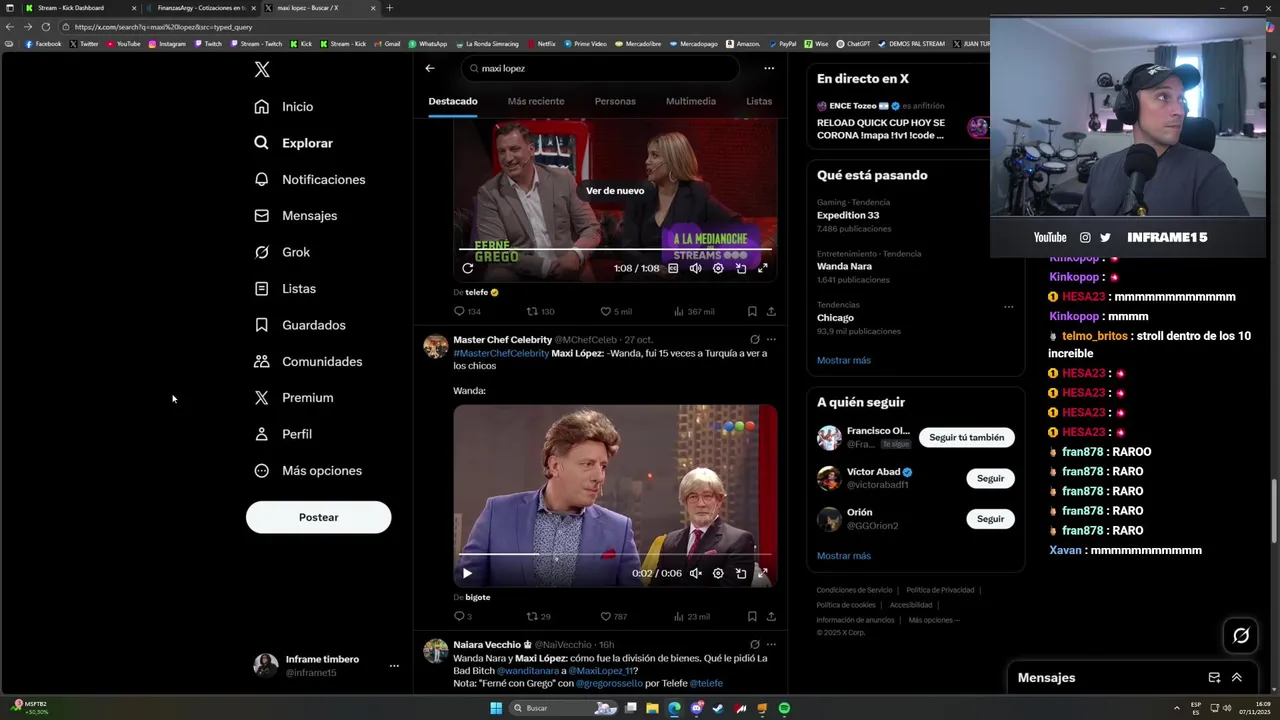Image resolution: width=1280 pixels, height=720 pixels.
Task: Open Explorar in sidebar
Action: (293, 143)
